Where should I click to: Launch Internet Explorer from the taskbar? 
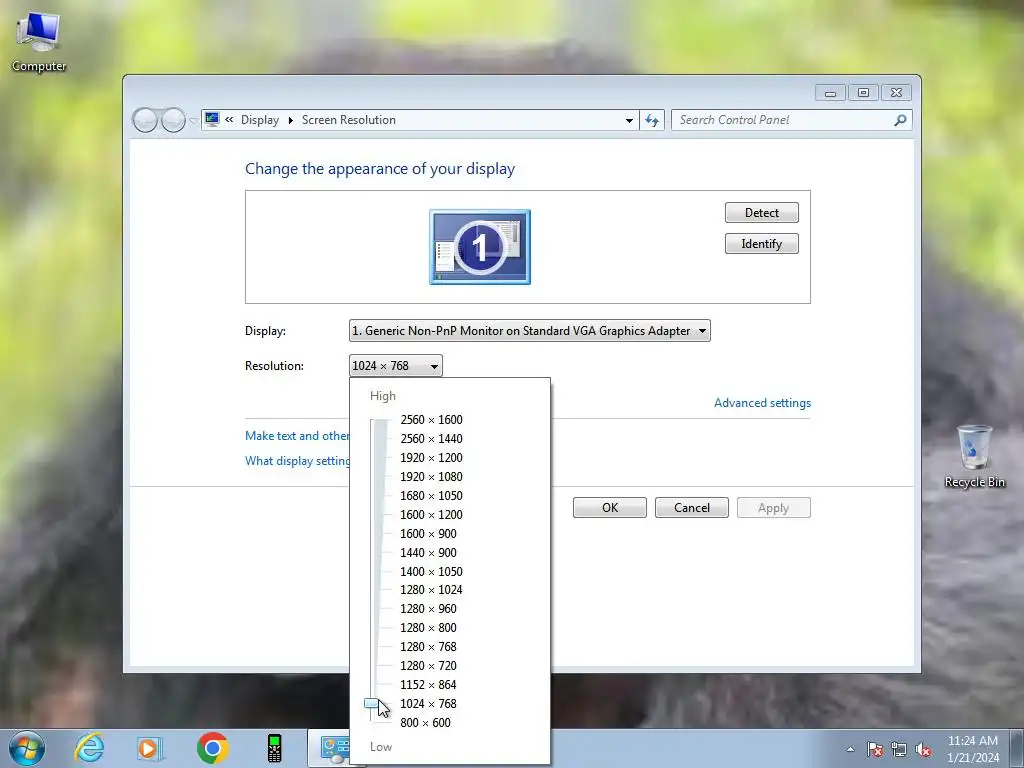pos(89,748)
